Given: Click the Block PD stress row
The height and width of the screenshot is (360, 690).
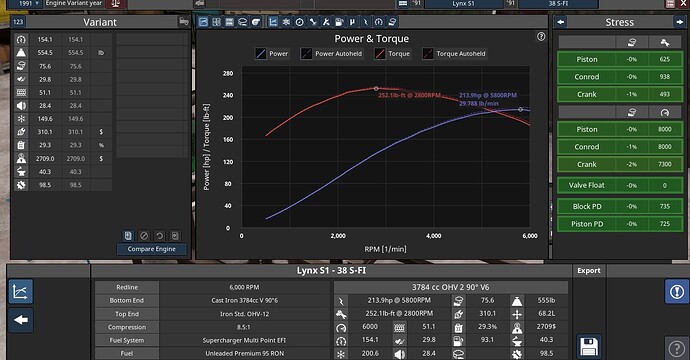Looking at the screenshot, I should click(x=620, y=206).
